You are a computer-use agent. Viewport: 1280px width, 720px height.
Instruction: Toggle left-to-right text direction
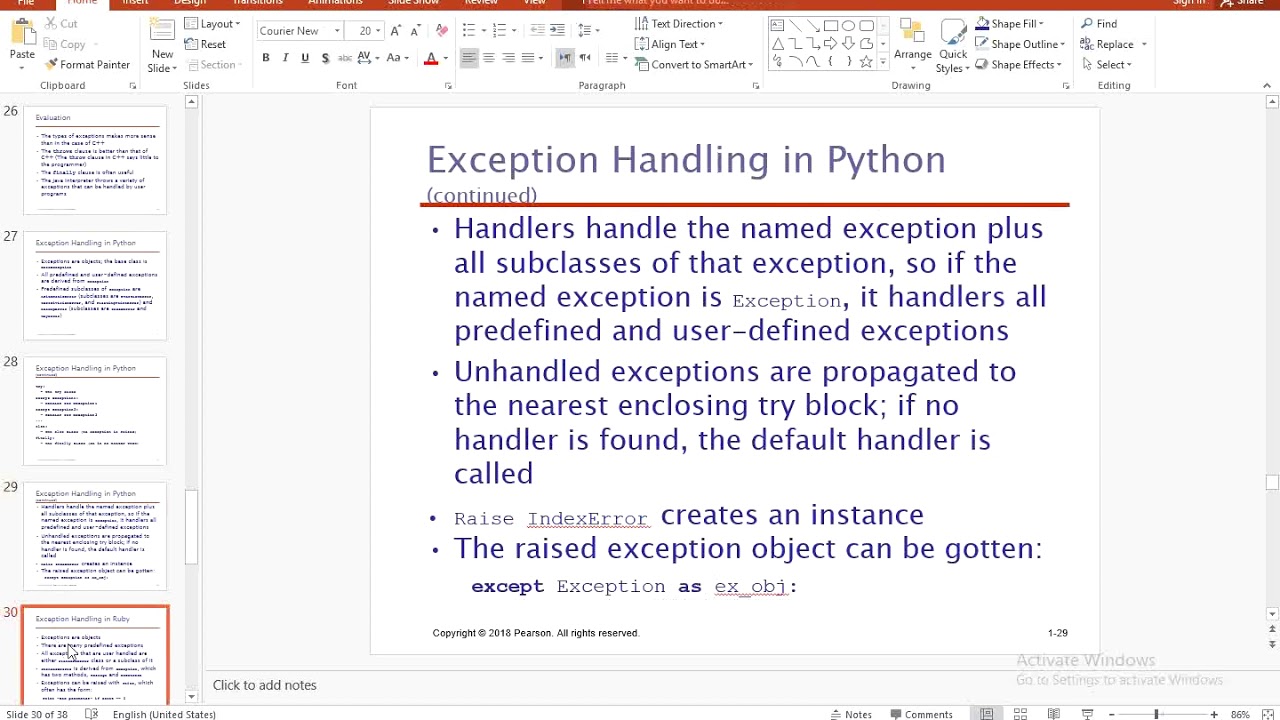pyautogui.click(x=565, y=58)
